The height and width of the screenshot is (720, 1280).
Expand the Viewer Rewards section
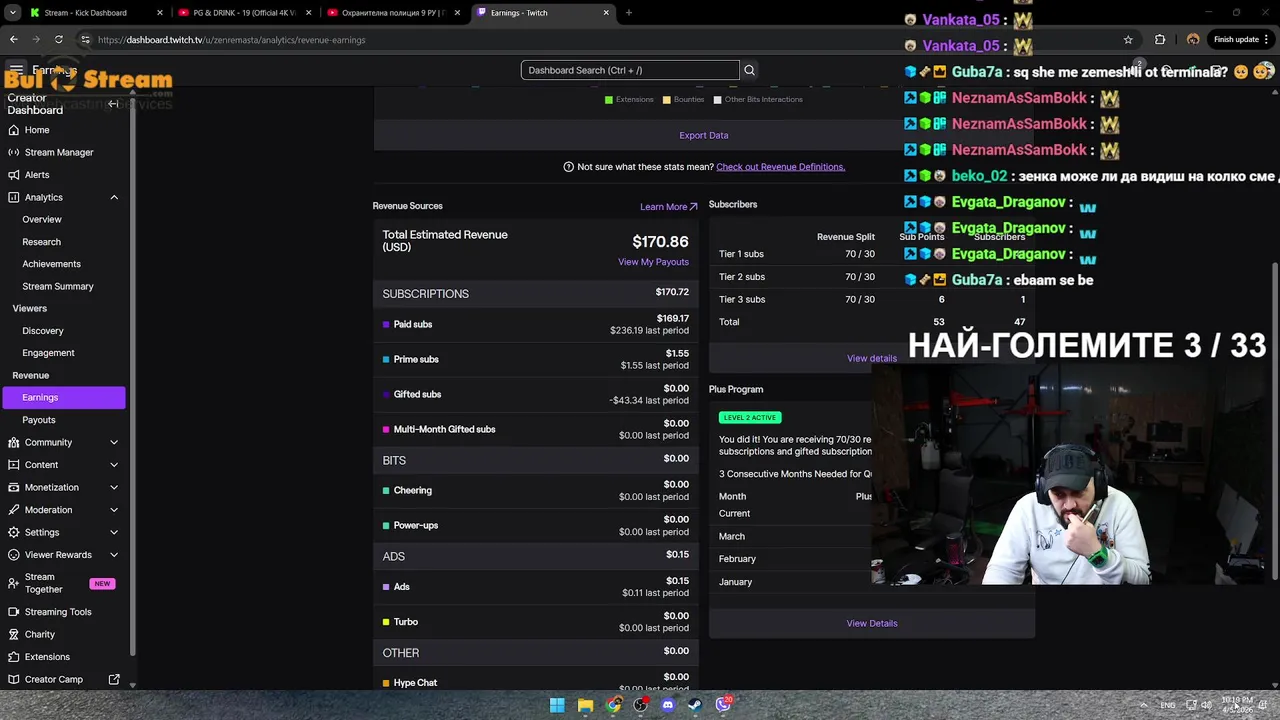pyautogui.click(x=114, y=555)
